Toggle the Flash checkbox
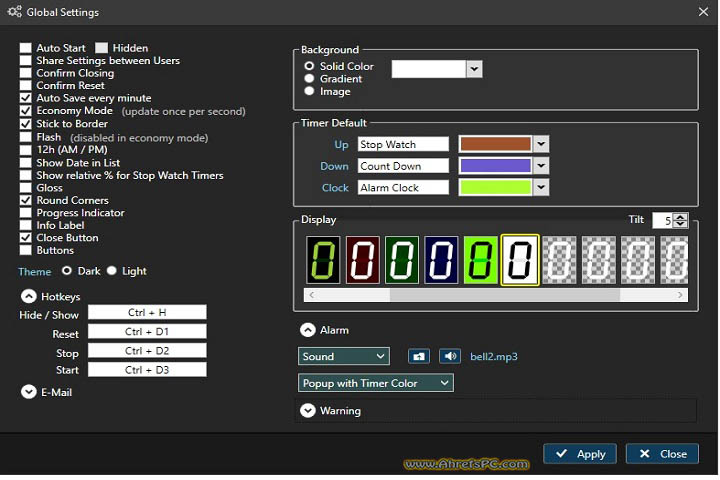The width and height of the screenshot is (720, 480). 26,137
